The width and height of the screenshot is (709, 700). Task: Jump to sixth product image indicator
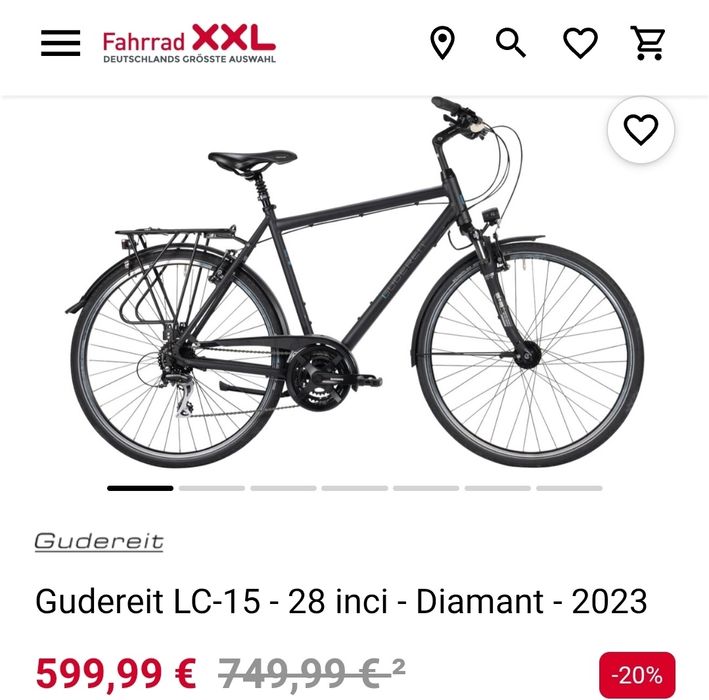(x=497, y=488)
